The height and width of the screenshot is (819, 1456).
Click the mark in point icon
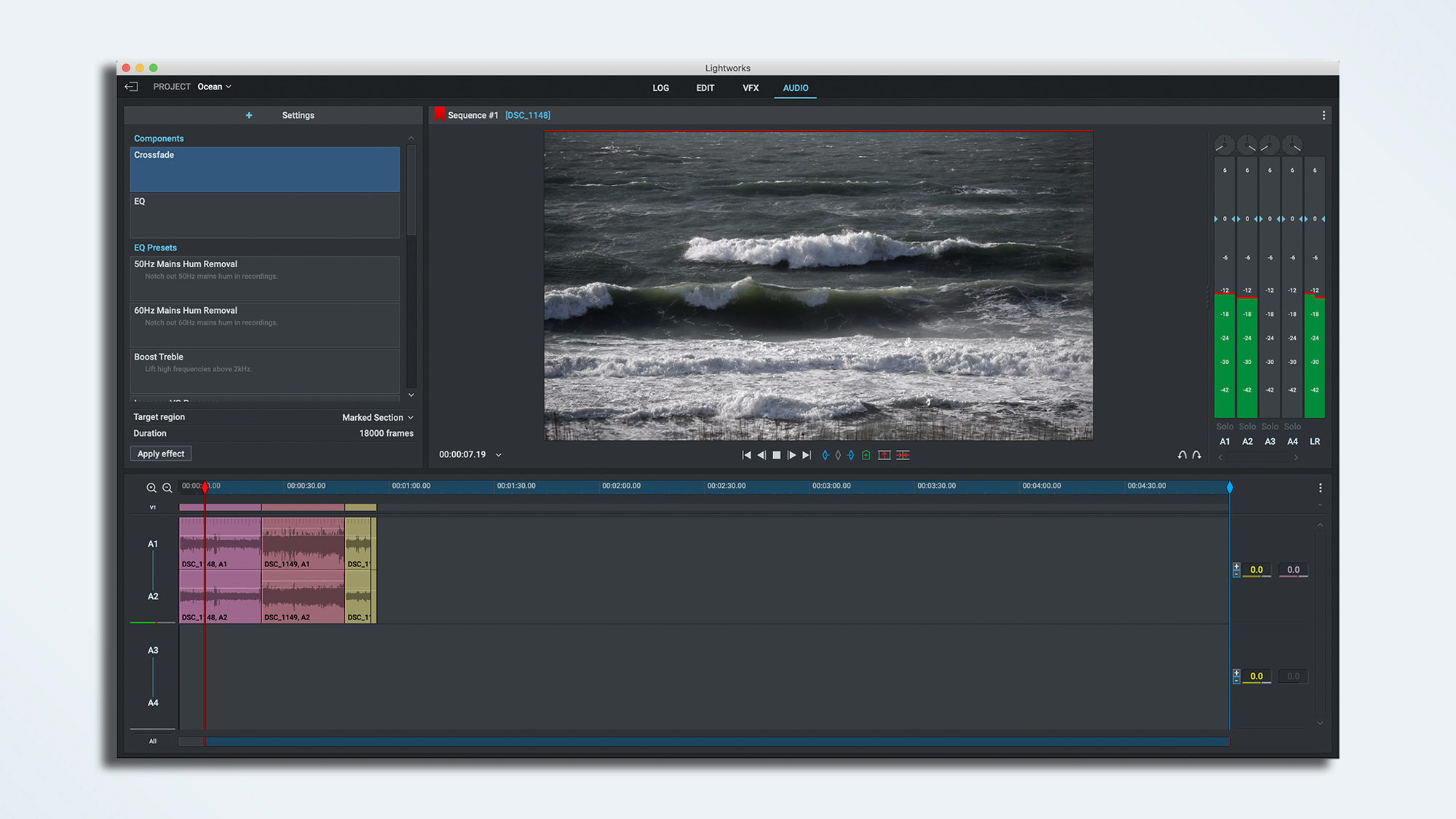823,455
